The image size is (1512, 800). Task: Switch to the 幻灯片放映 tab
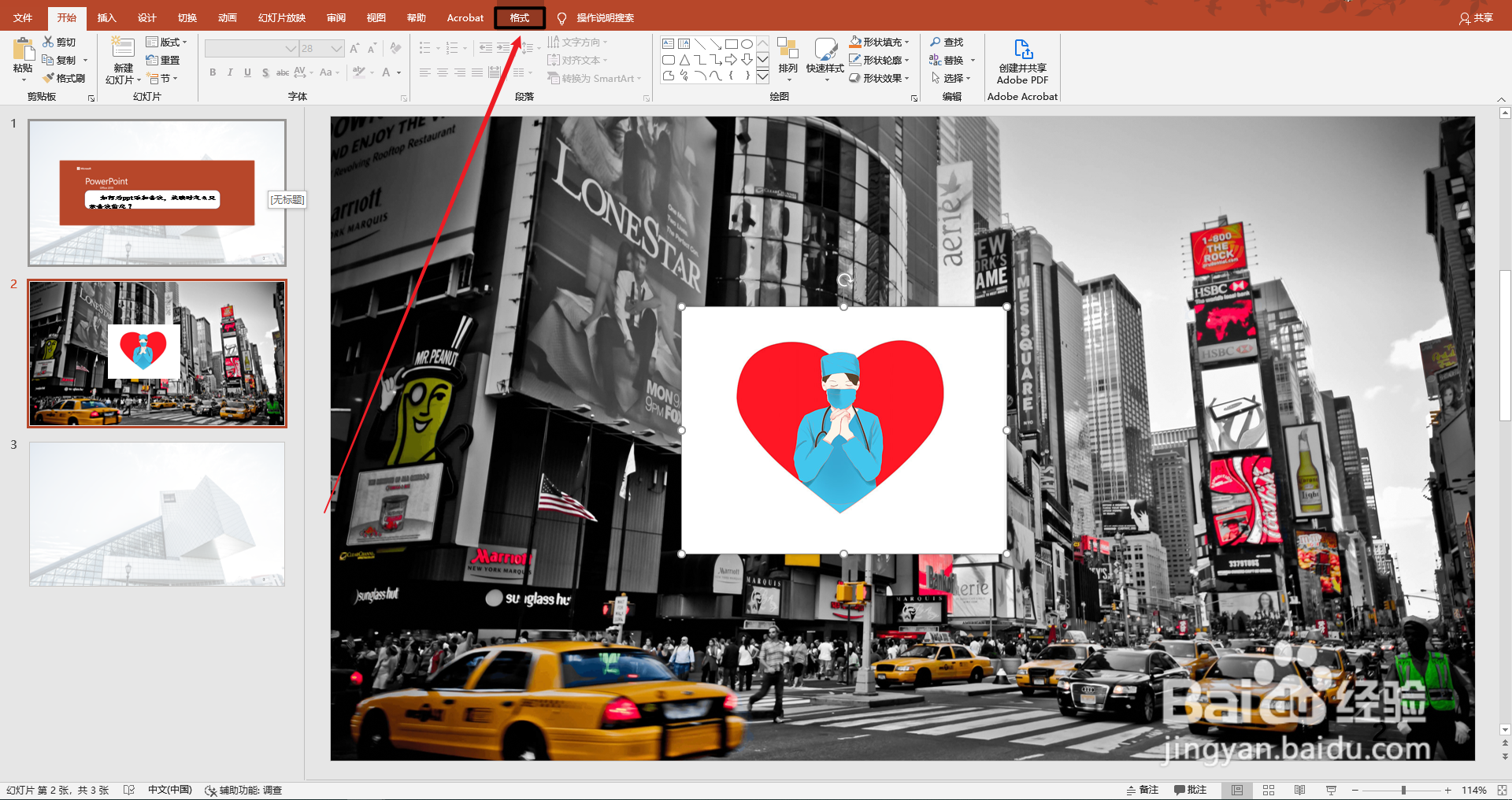coord(282,17)
